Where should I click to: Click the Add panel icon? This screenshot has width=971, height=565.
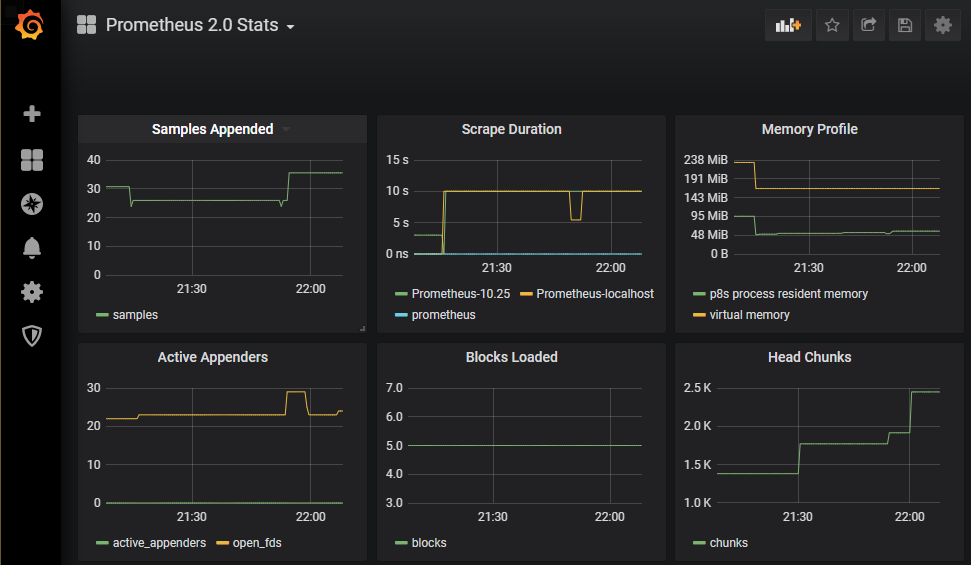click(x=788, y=25)
